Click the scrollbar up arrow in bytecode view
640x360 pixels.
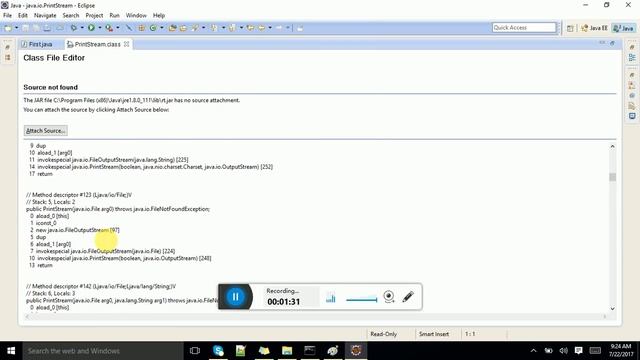612,146
